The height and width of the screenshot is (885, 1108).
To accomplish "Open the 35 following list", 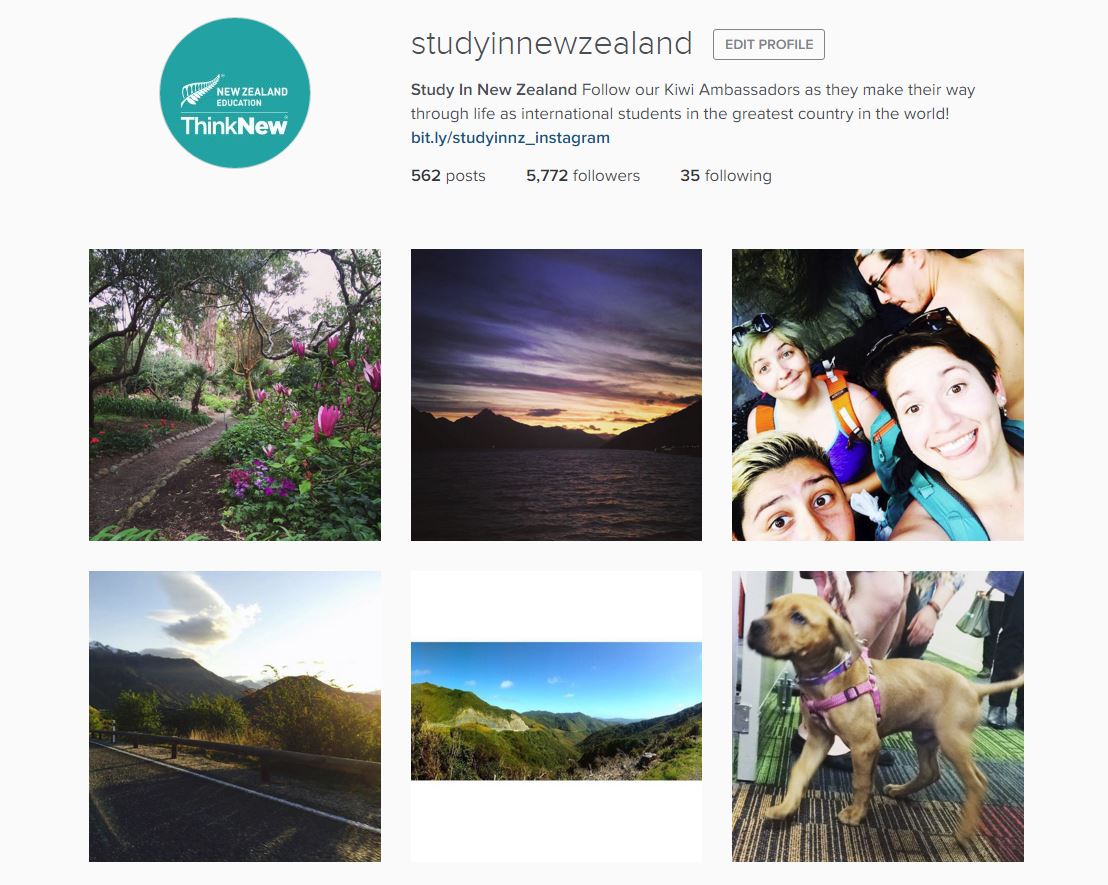I will (x=726, y=175).
